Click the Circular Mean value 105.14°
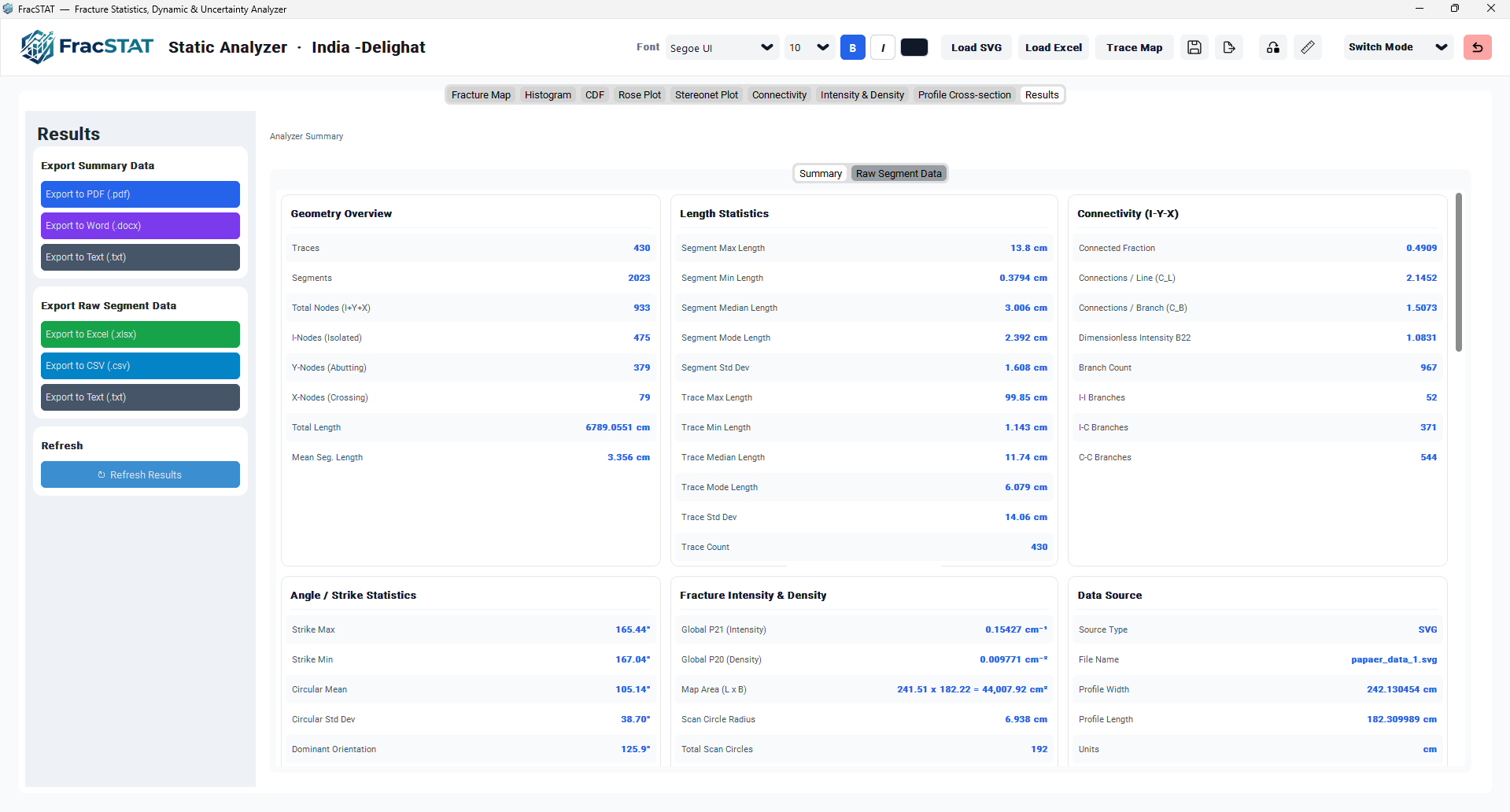1510x812 pixels. coord(633,689)
